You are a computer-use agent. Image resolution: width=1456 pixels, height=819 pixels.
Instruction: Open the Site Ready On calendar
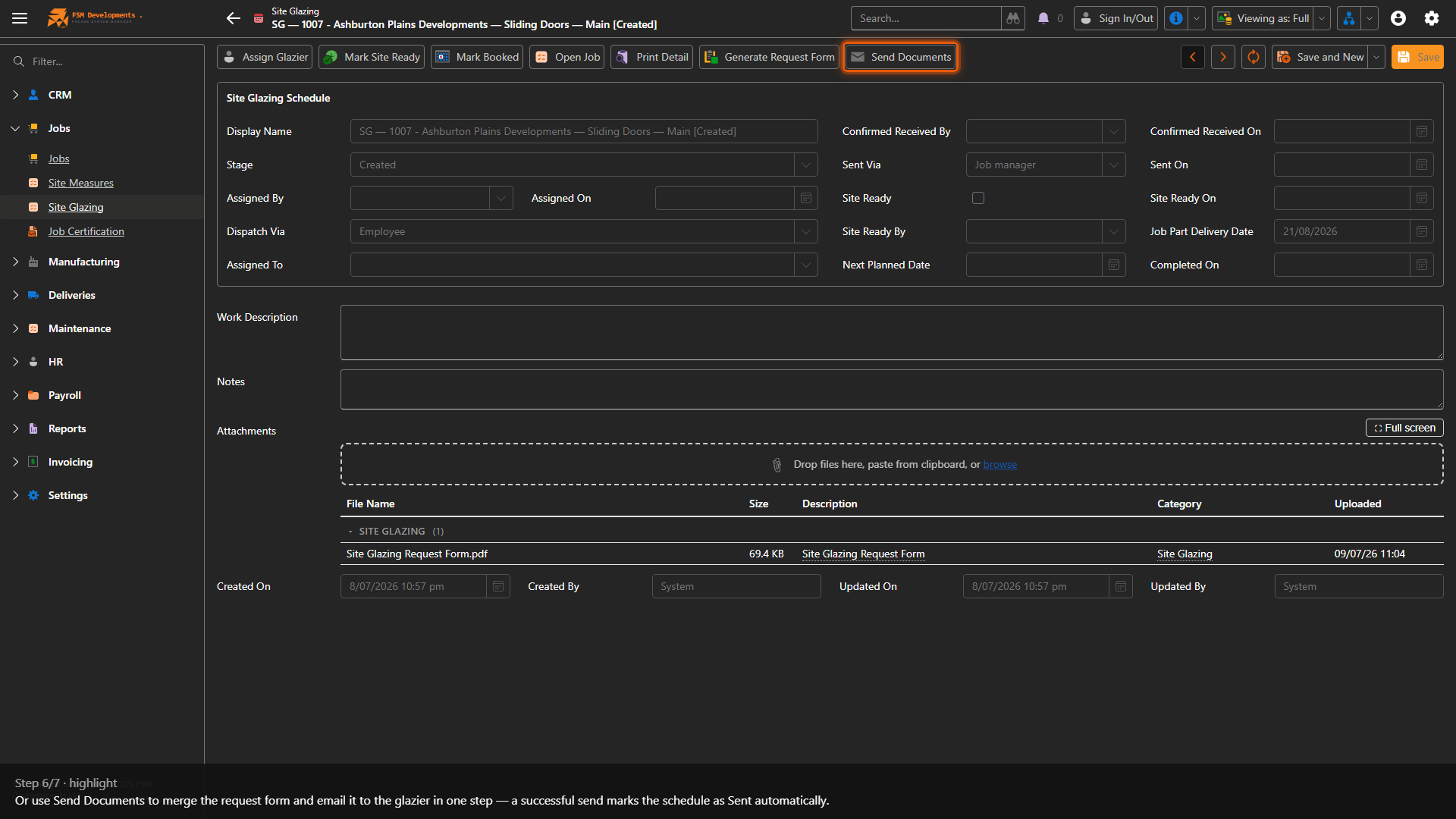pos(1422,198)
